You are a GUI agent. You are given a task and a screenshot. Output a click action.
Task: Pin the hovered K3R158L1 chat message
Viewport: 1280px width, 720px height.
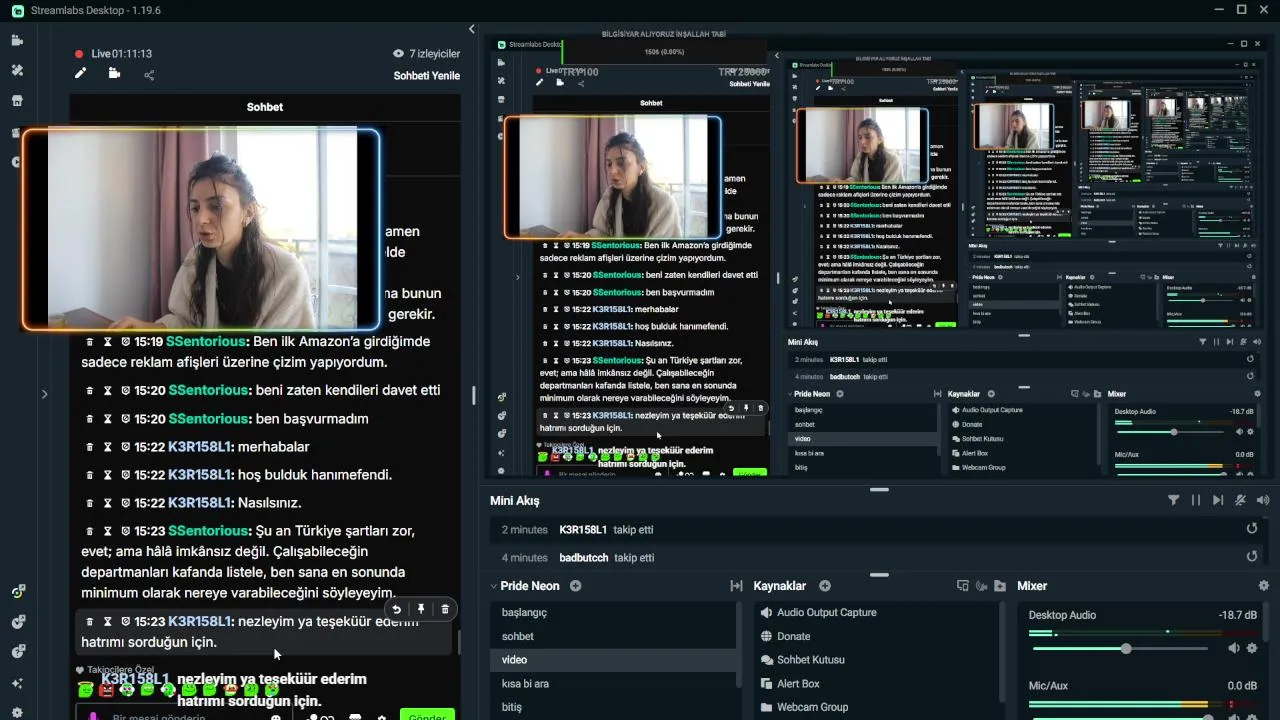tap(421, 609)
